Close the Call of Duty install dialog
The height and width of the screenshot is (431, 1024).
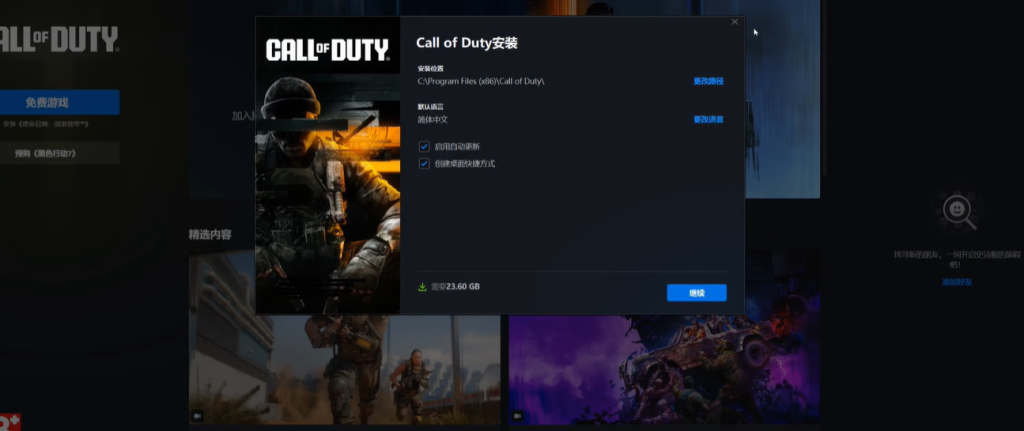point(734,22)
